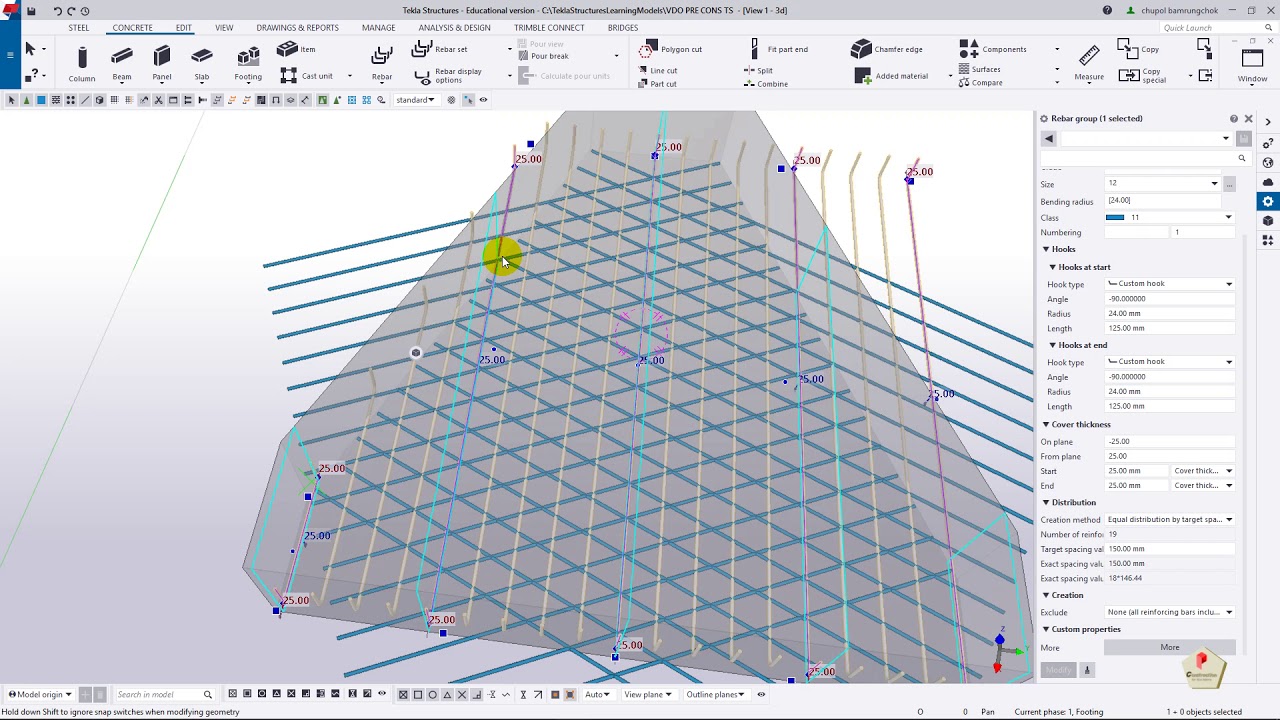Switch to the EDIT ribbon tab

pos(184,28)
